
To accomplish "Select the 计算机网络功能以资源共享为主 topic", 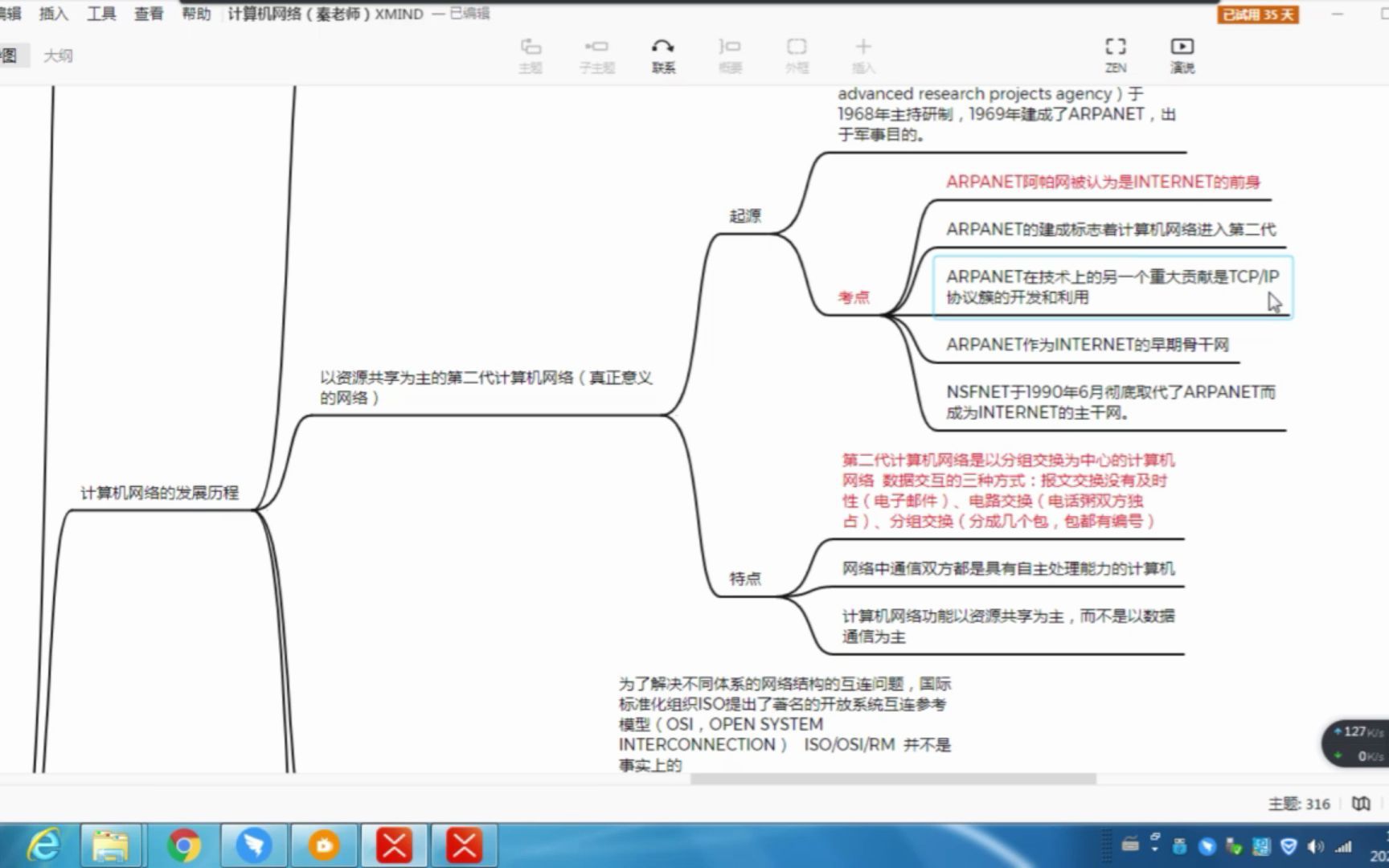I will [x=1008, y=626].
